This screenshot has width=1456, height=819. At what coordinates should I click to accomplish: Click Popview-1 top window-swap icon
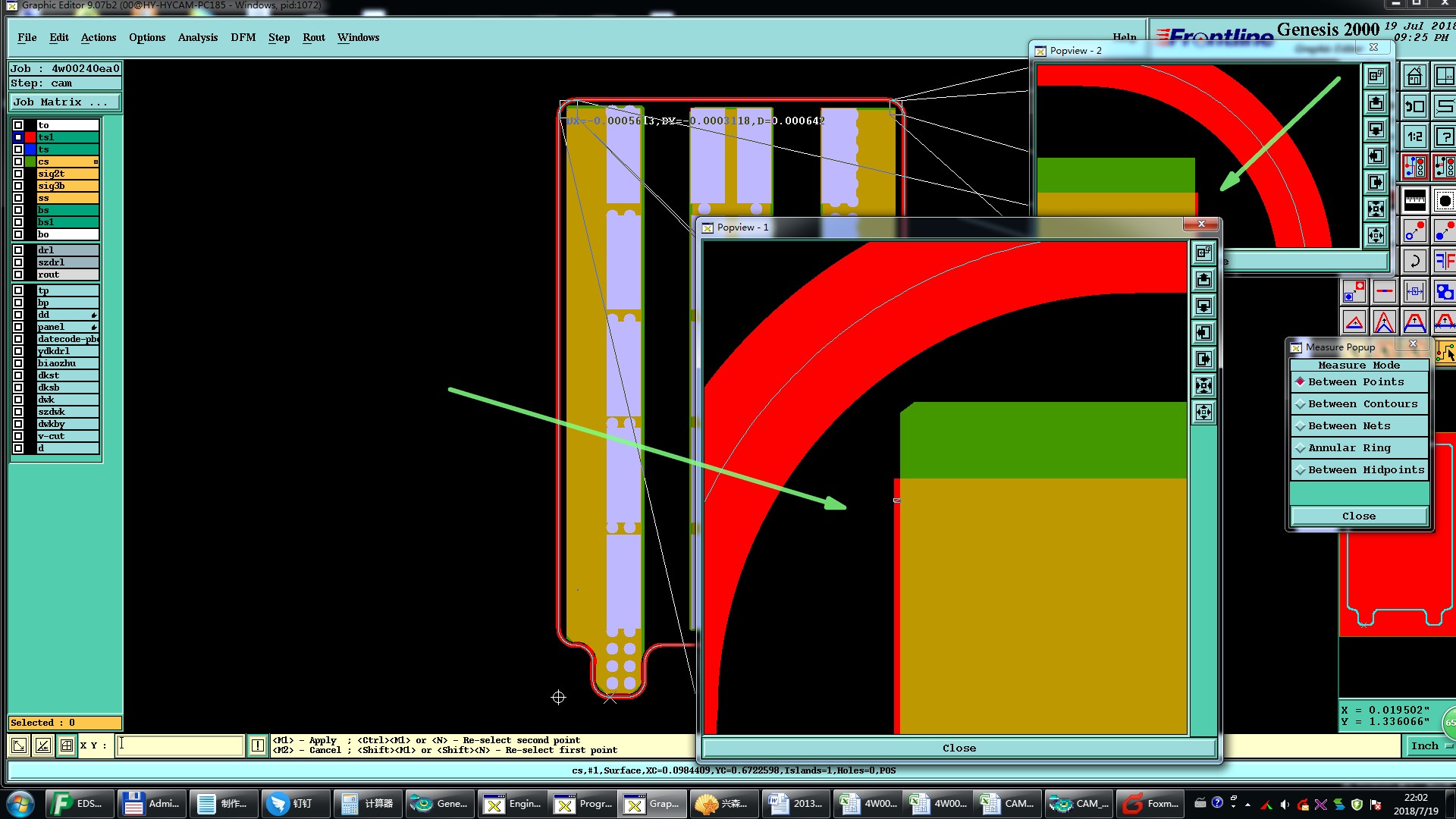point(1203,253)
